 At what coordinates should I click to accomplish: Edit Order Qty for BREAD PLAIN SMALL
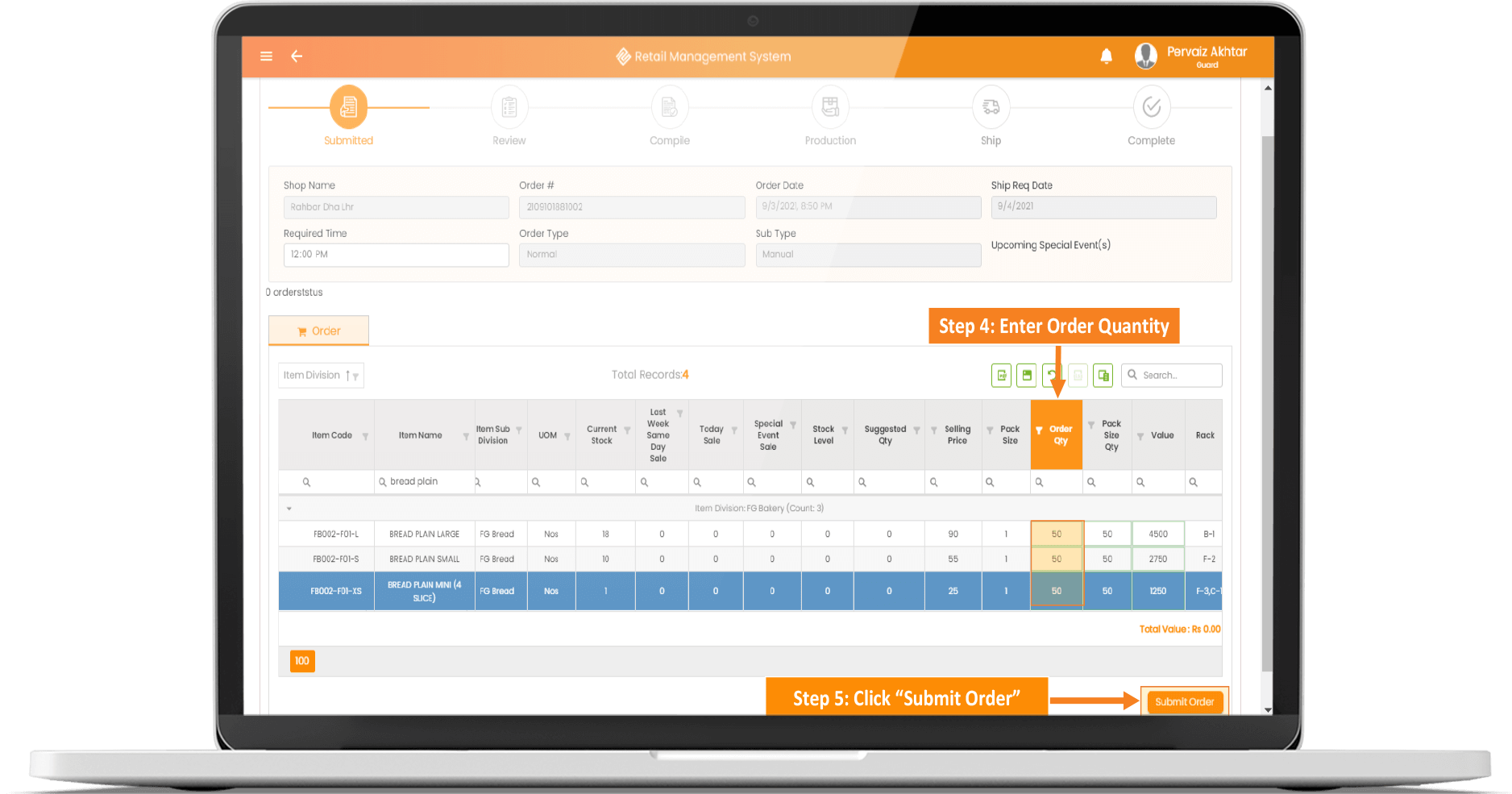(x=1057, y=559)
